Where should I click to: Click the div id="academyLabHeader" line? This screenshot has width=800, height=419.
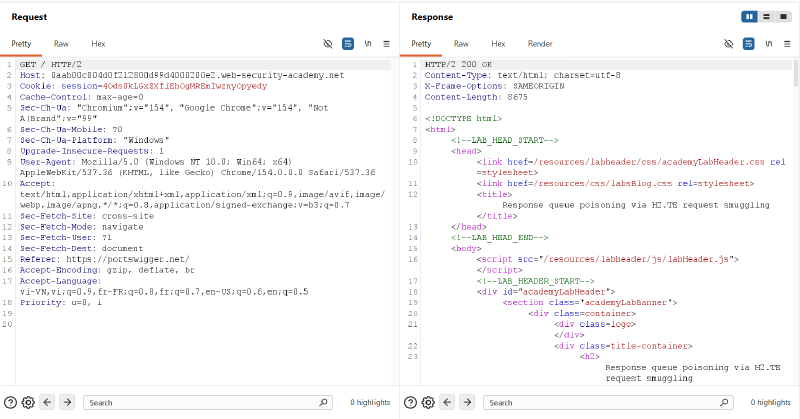546,292
